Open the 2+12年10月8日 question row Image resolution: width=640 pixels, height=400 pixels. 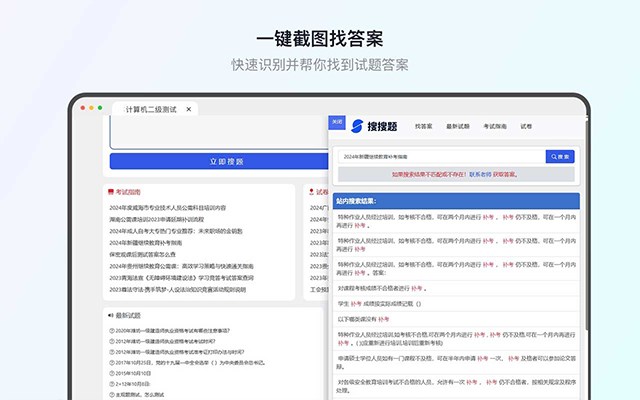coord(133,384)
